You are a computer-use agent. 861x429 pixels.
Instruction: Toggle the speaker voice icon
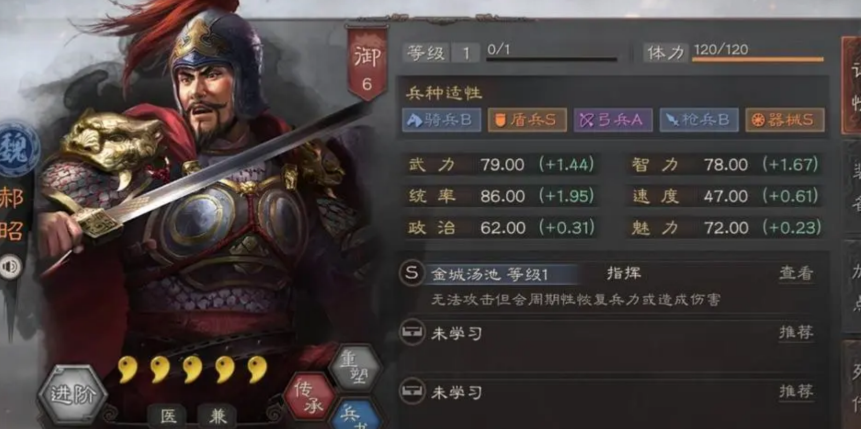[x=10, y=267]
